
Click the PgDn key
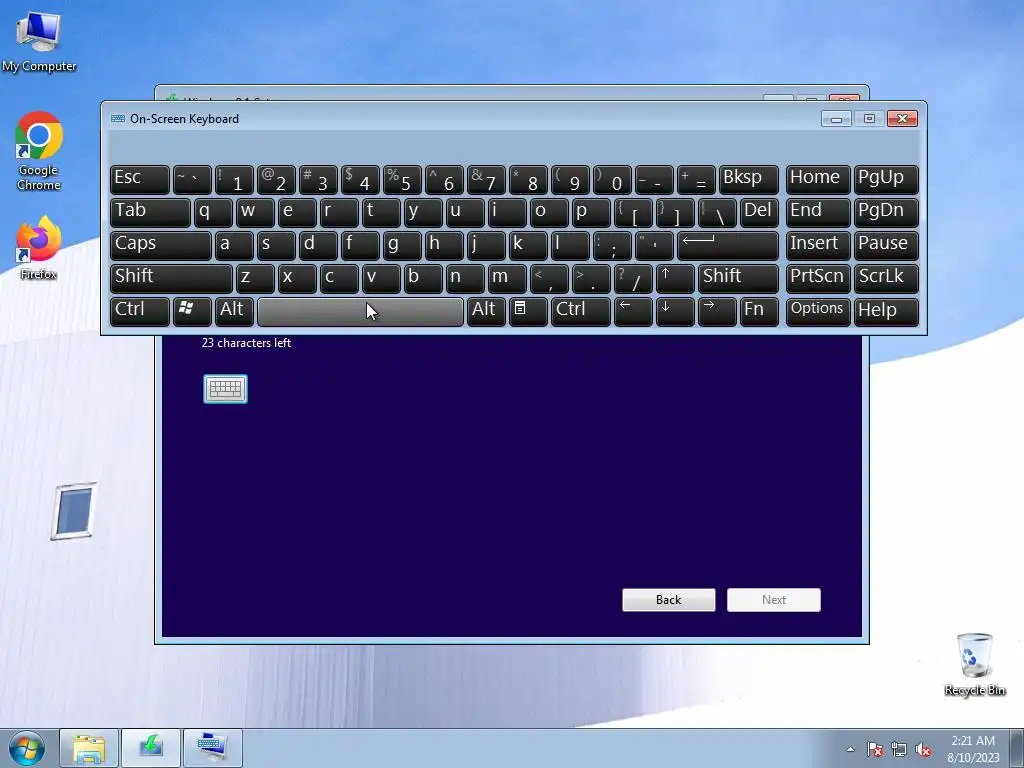point(886,212)
